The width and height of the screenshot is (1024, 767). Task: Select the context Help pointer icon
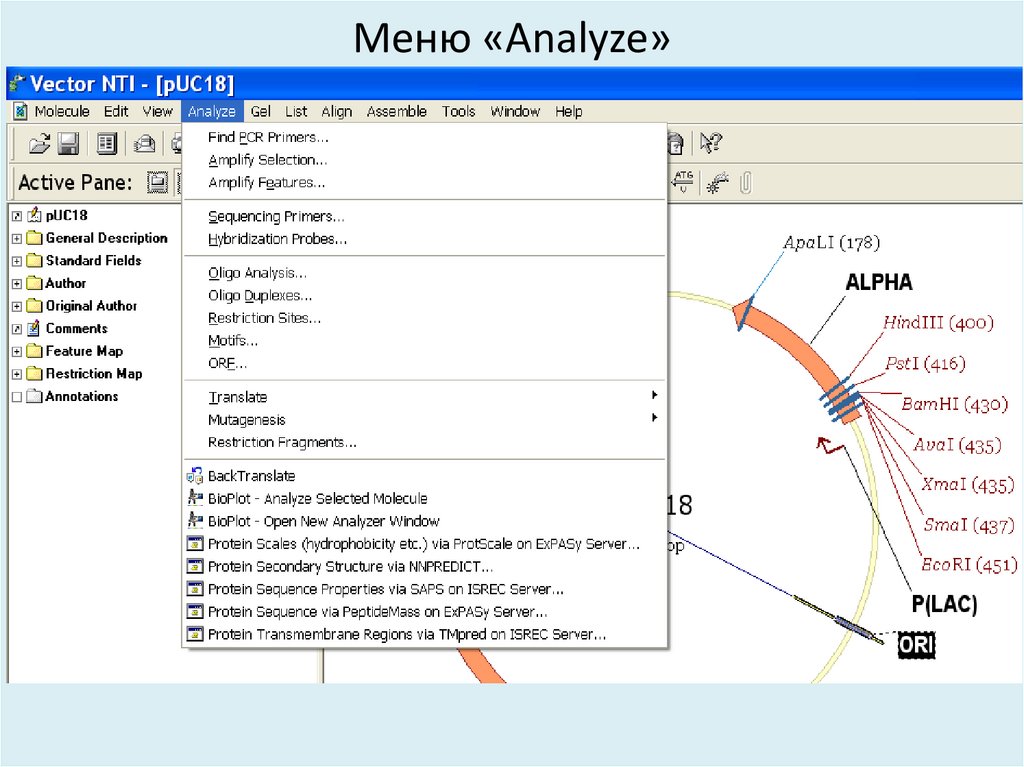(708, 142)
